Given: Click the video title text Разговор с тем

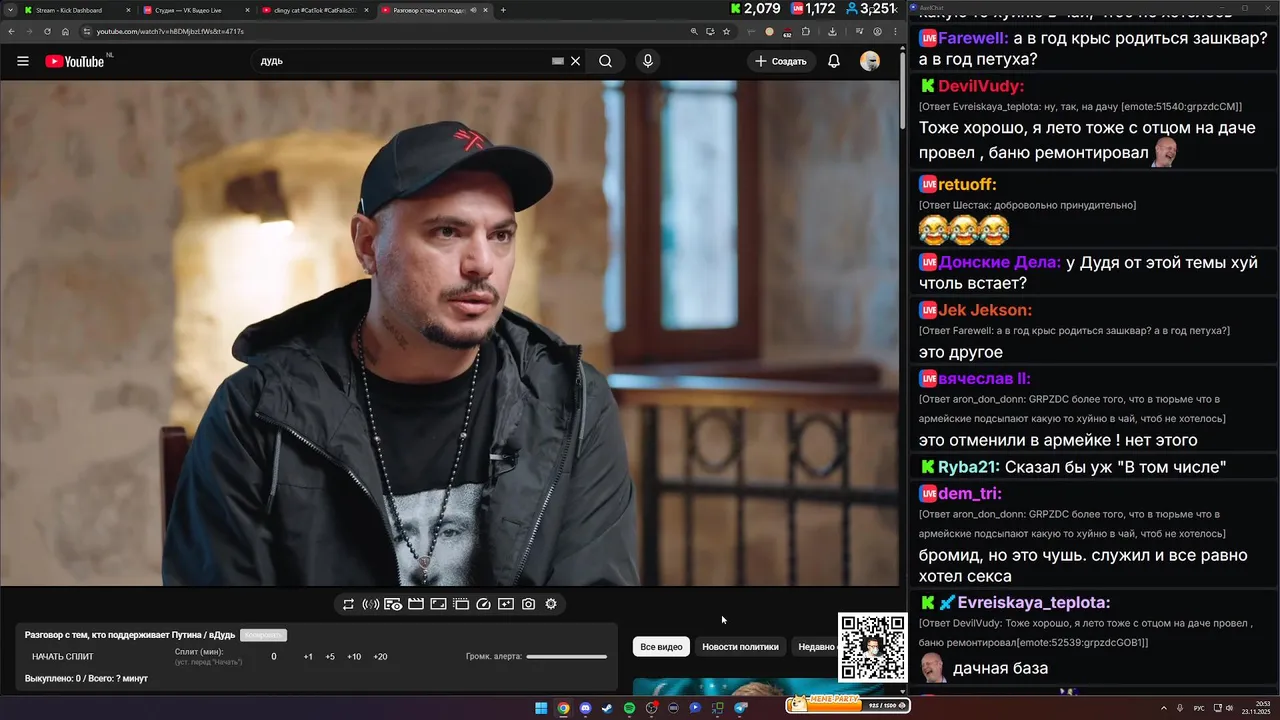Looking at the screenshot, I should click(130, 635).
